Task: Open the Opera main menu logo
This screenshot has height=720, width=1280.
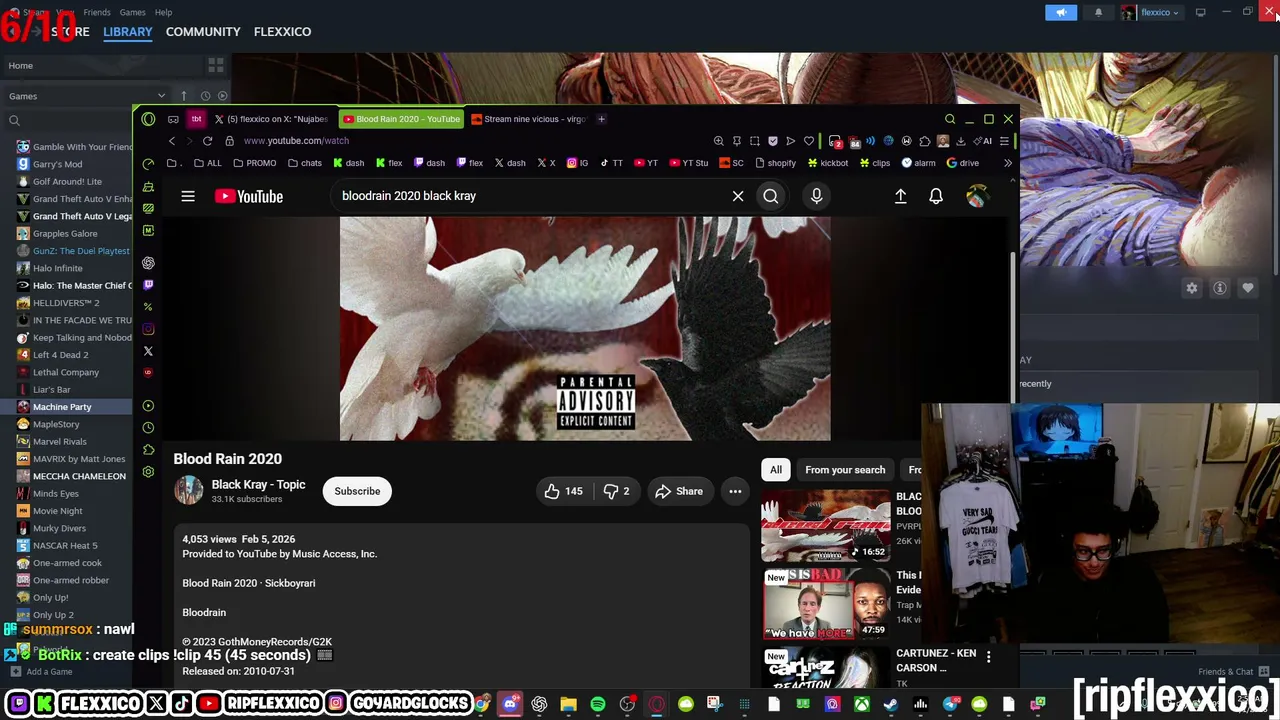Action: [x=148, y=119]
